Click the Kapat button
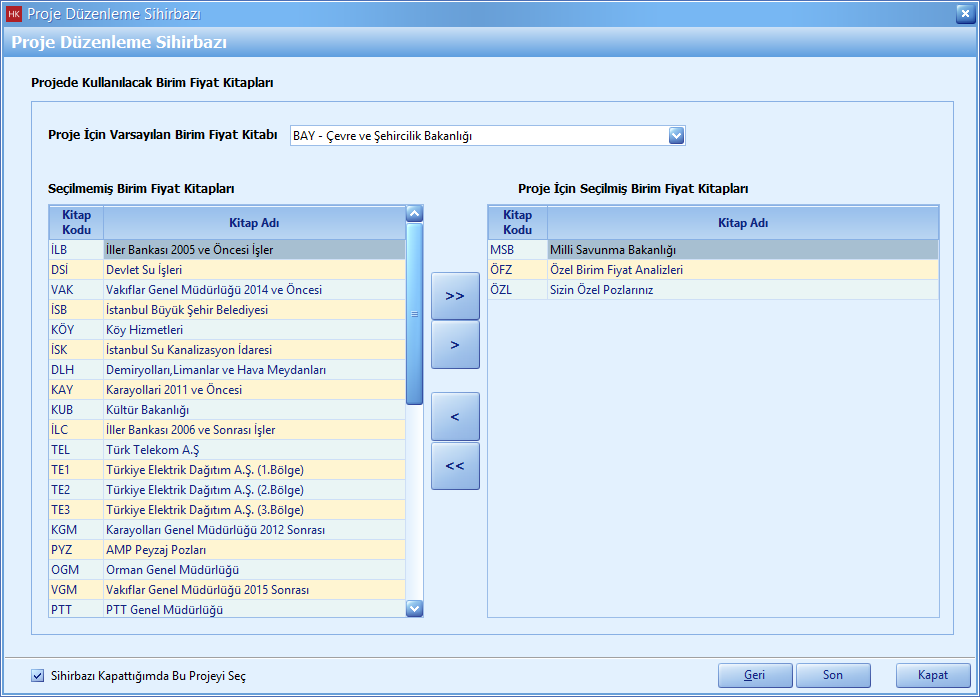980x697 pixels. 933,675
